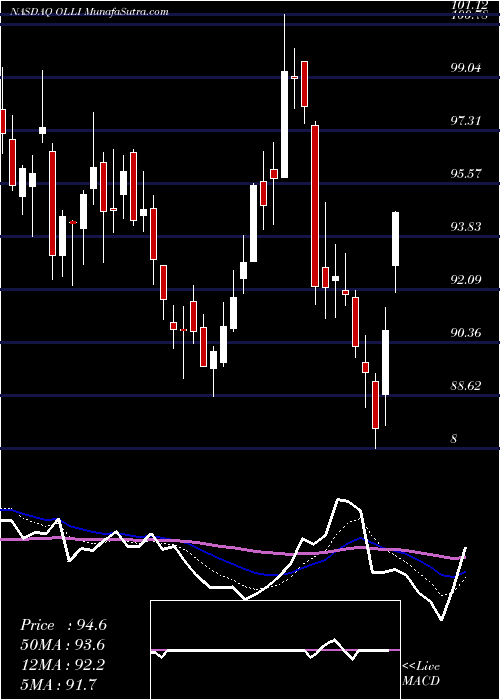Viewport: 500px width, 700px height.
Task: Click the 5MA : 91.7 value
Action: point(59,684)
